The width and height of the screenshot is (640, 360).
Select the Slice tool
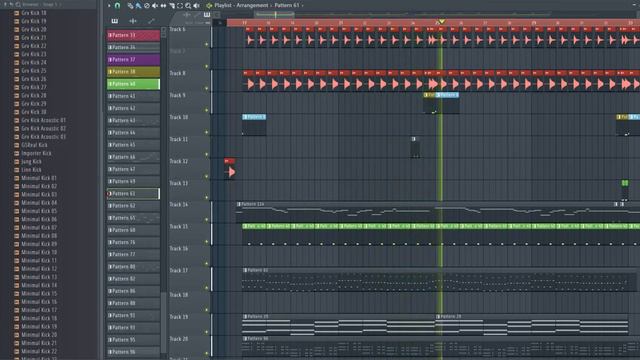(171, 6)
